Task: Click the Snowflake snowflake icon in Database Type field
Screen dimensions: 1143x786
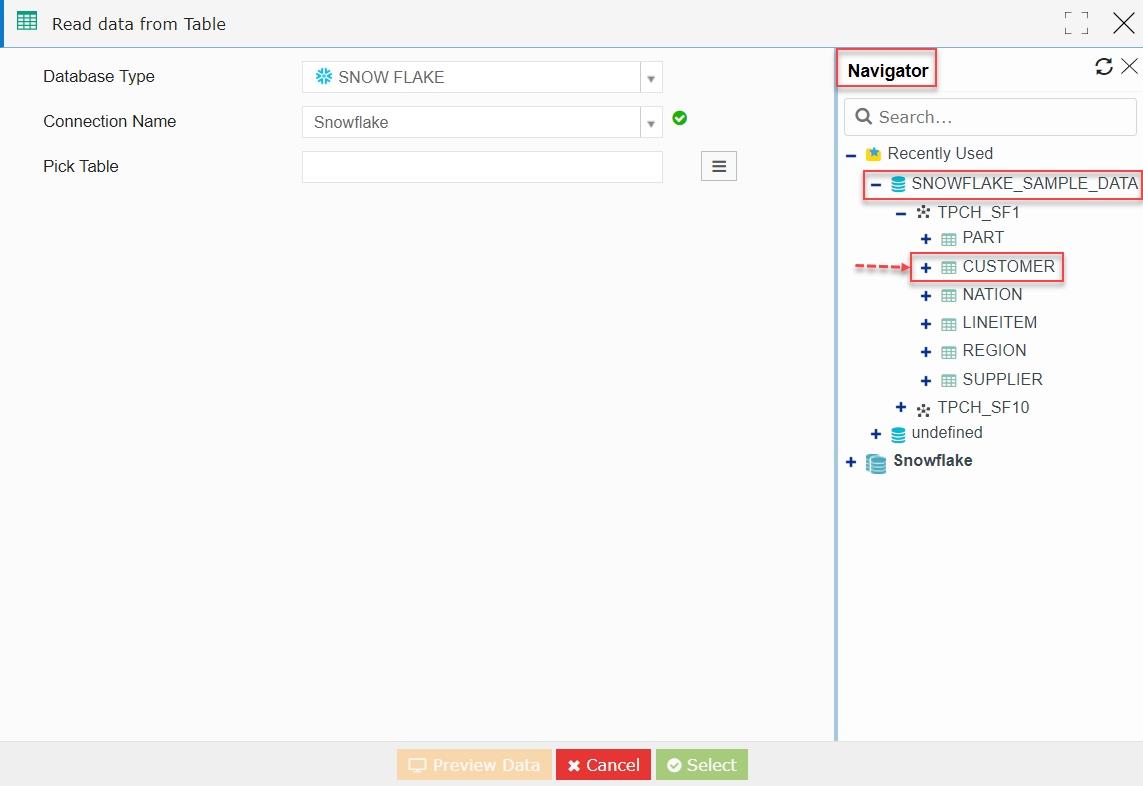Action: coord(322,77)
